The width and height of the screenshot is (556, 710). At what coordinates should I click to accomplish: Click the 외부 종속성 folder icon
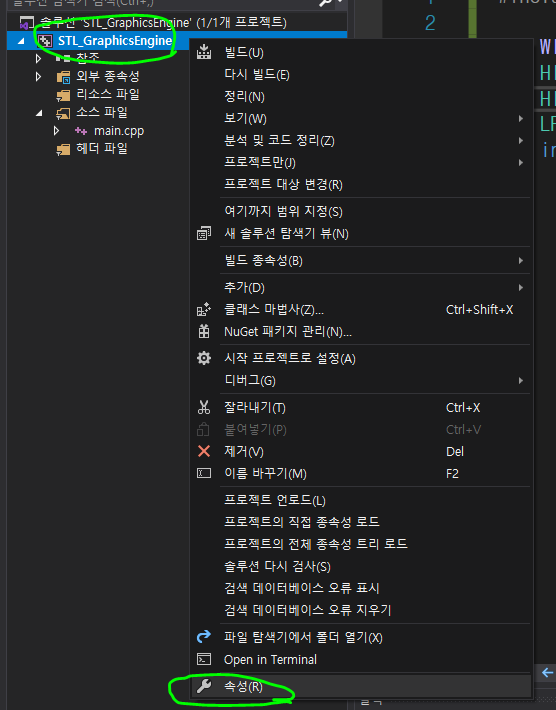tap(63, 77)
